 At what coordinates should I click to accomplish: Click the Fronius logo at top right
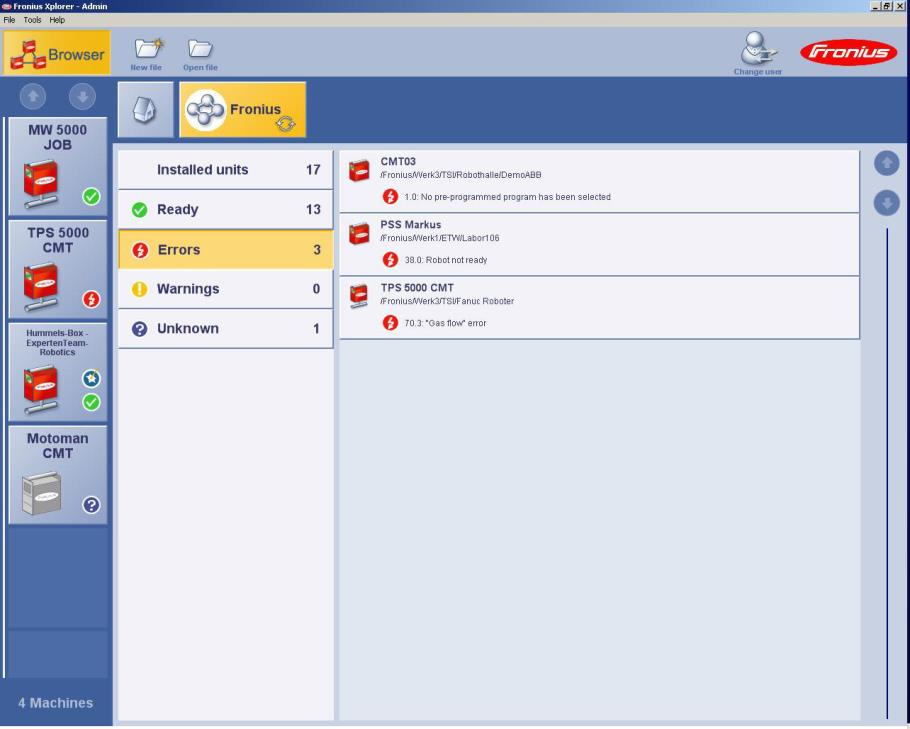click(x=848, y=53)
